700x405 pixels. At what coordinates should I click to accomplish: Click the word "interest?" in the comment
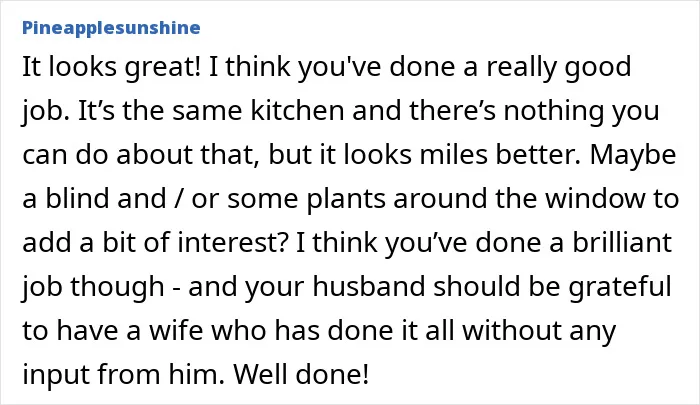click(232, 242)
